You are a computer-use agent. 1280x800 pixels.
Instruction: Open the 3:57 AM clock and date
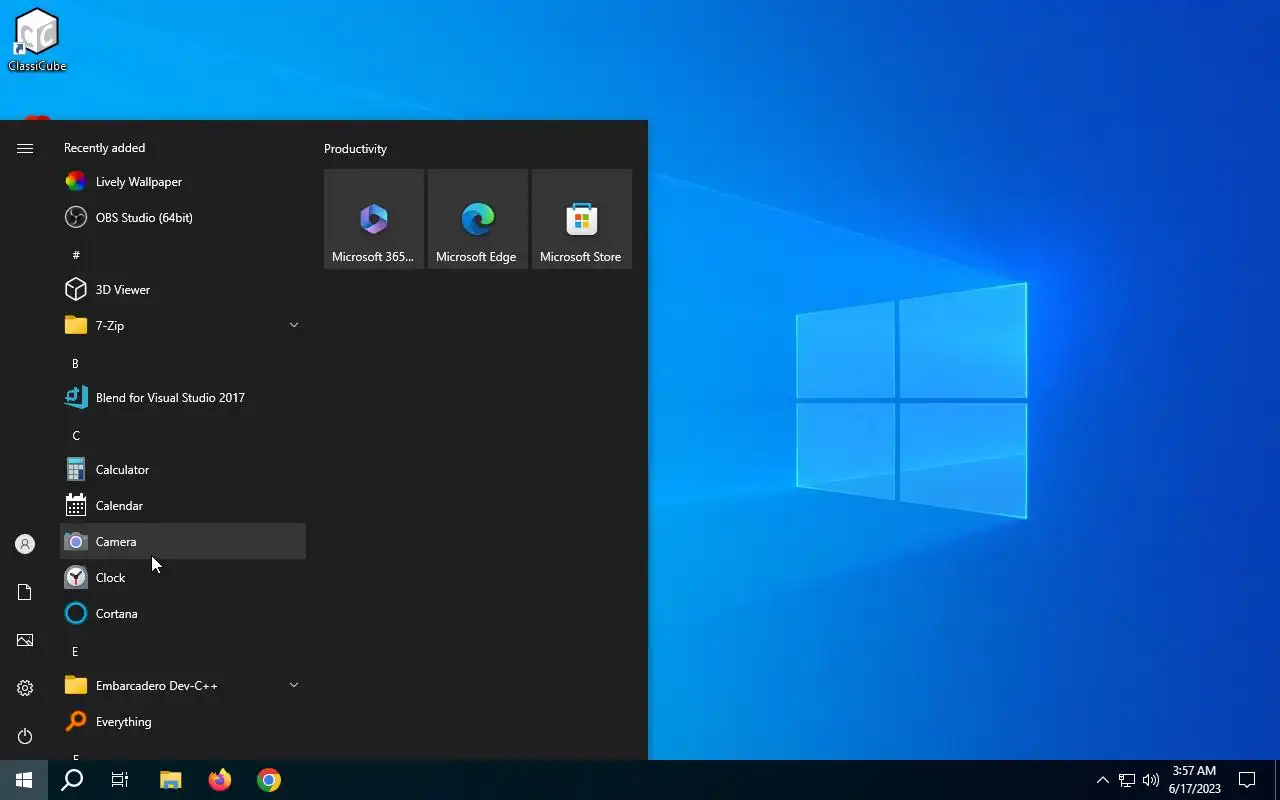1194,780
